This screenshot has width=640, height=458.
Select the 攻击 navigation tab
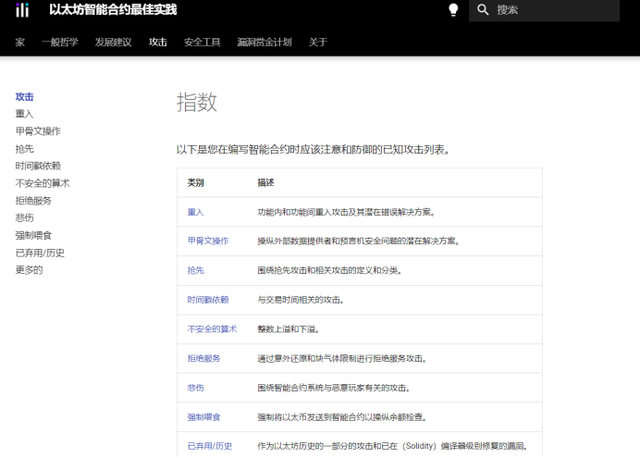point(158,42)
